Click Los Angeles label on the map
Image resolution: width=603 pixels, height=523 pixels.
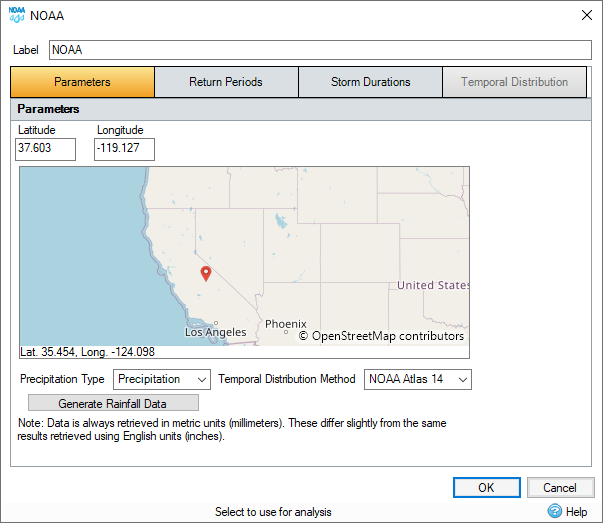tap(215, 332)
